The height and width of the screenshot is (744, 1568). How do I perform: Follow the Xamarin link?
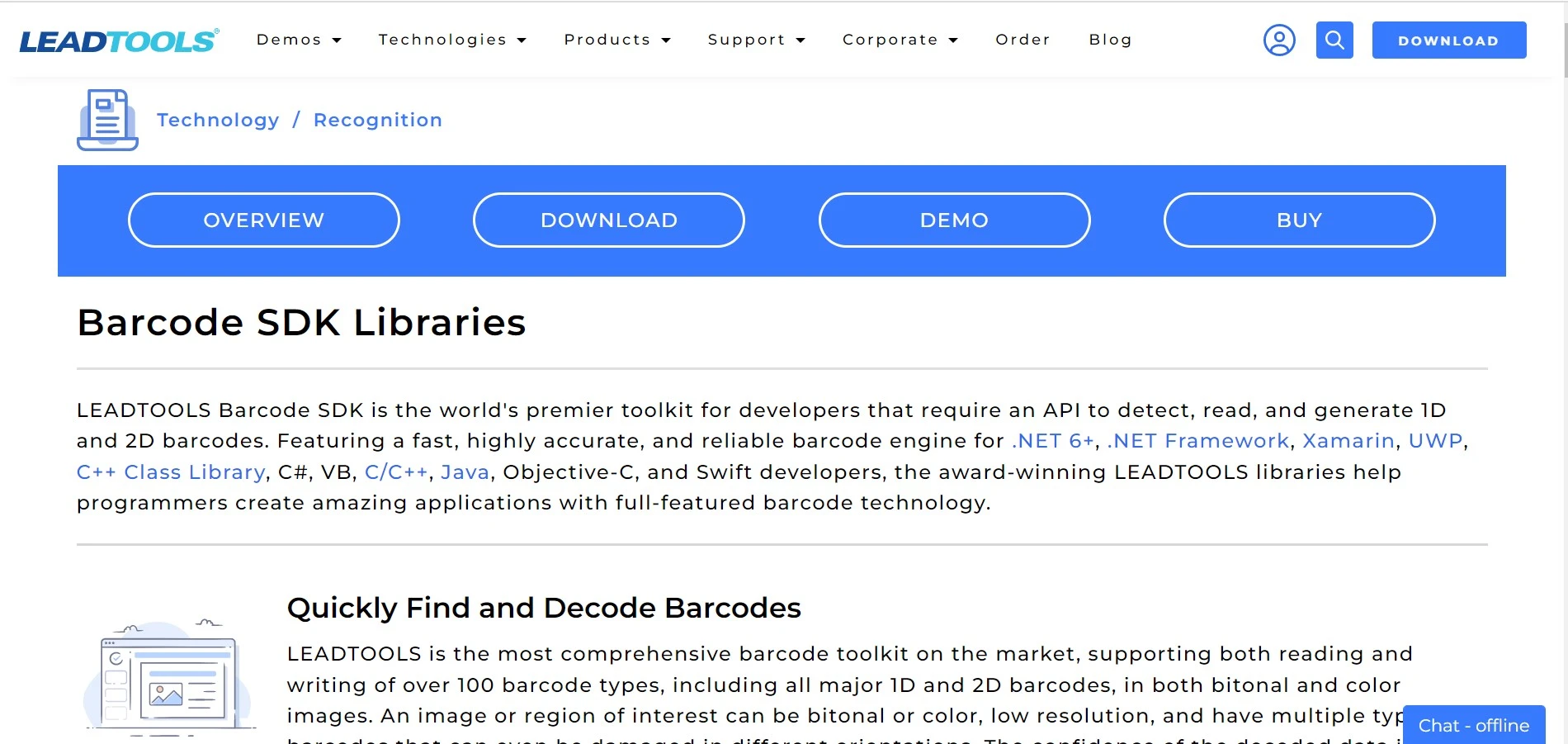pyautogui.click(x=1348, y=441)
